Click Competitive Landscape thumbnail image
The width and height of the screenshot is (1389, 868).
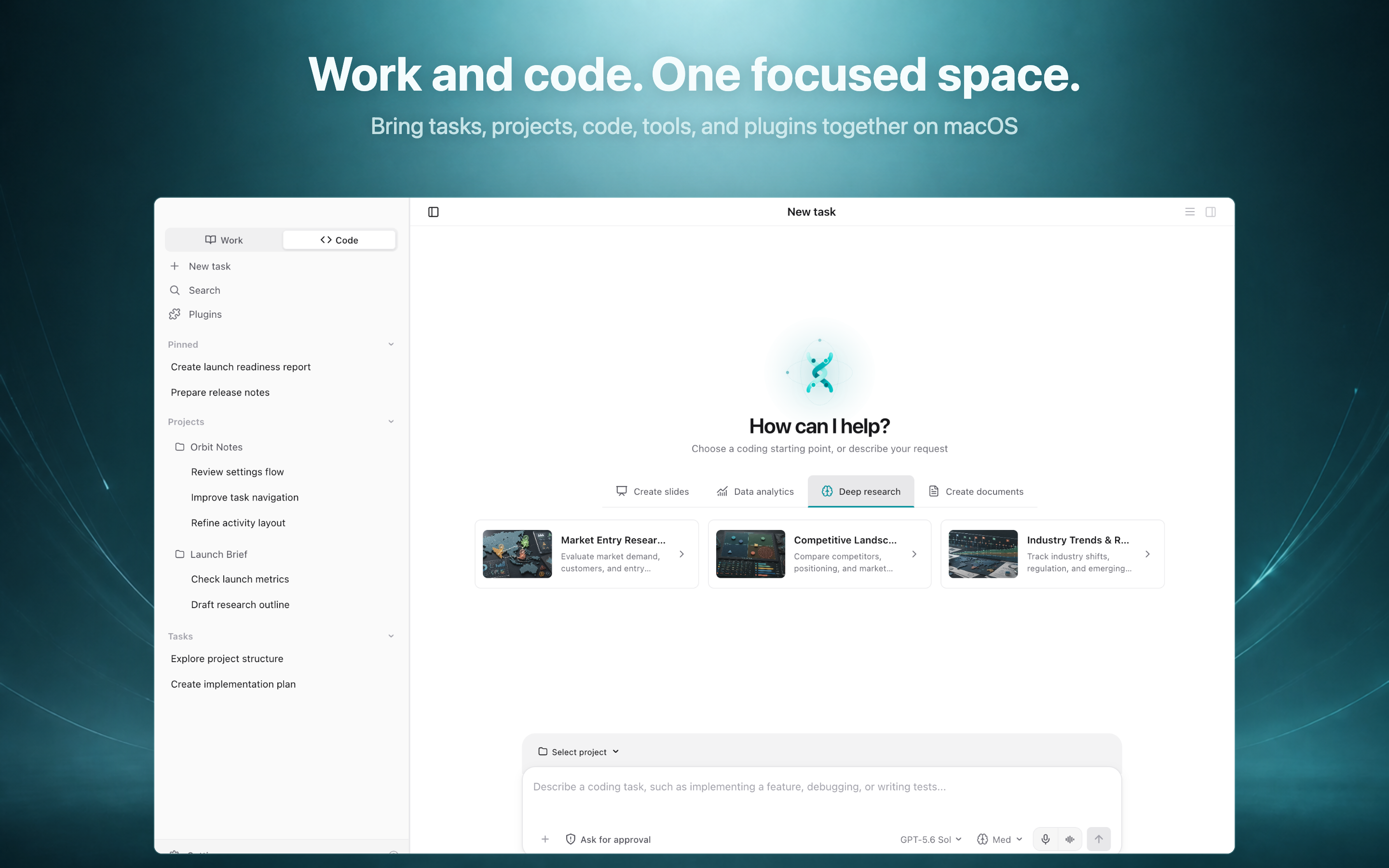[x=750, y=554]
